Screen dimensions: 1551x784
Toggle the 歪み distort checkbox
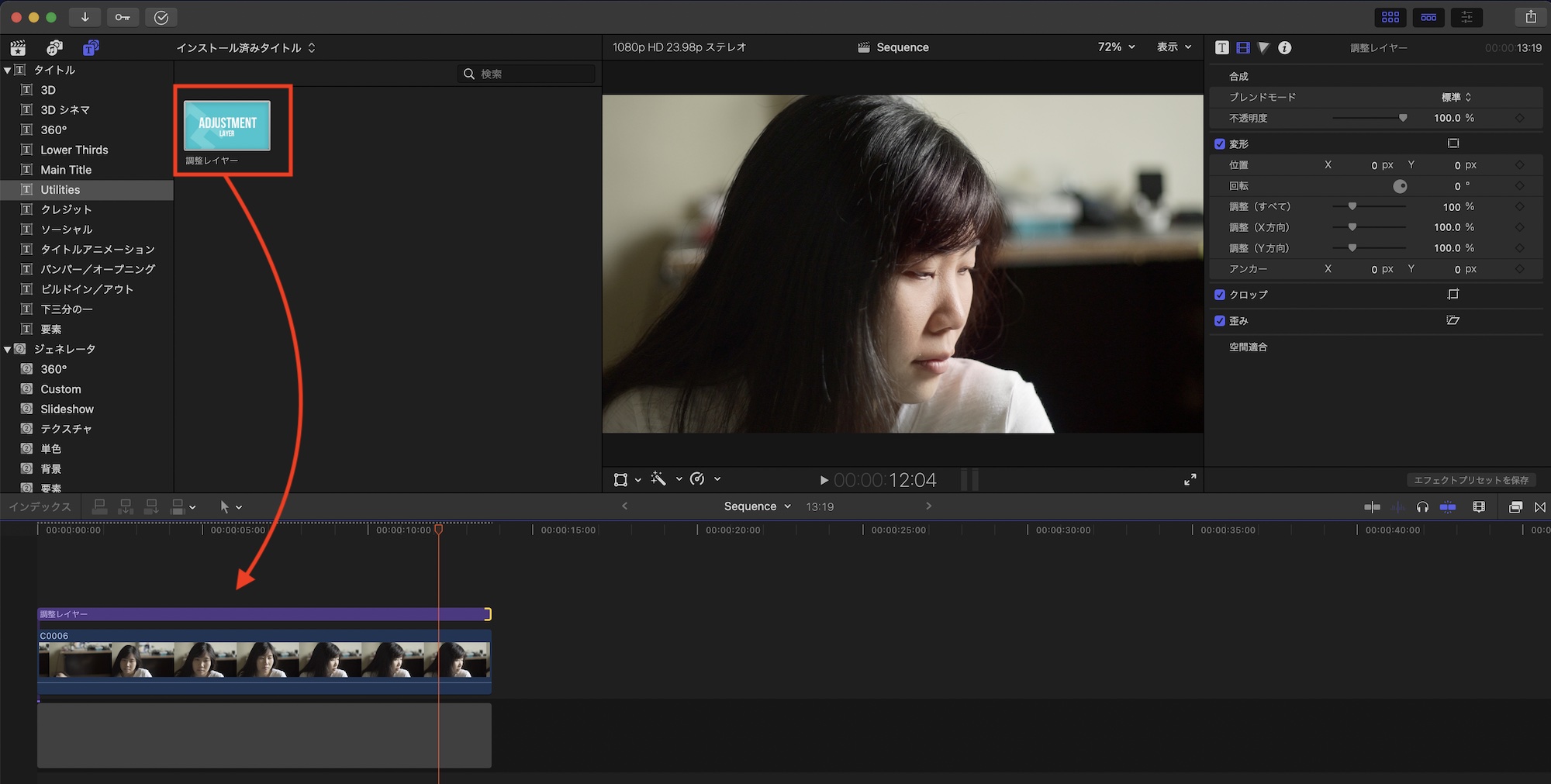1220,321
